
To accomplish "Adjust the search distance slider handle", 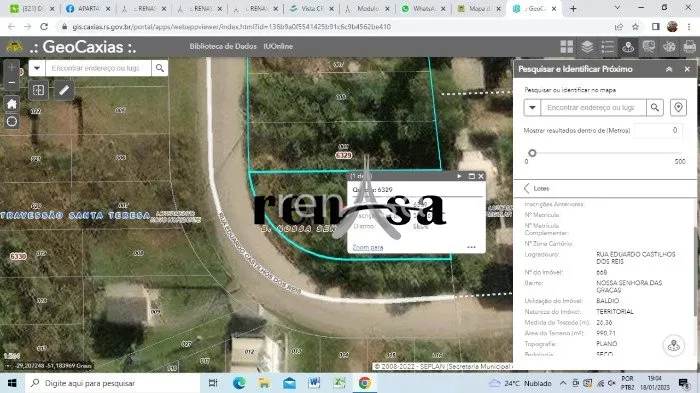I will tap(532, 153).
